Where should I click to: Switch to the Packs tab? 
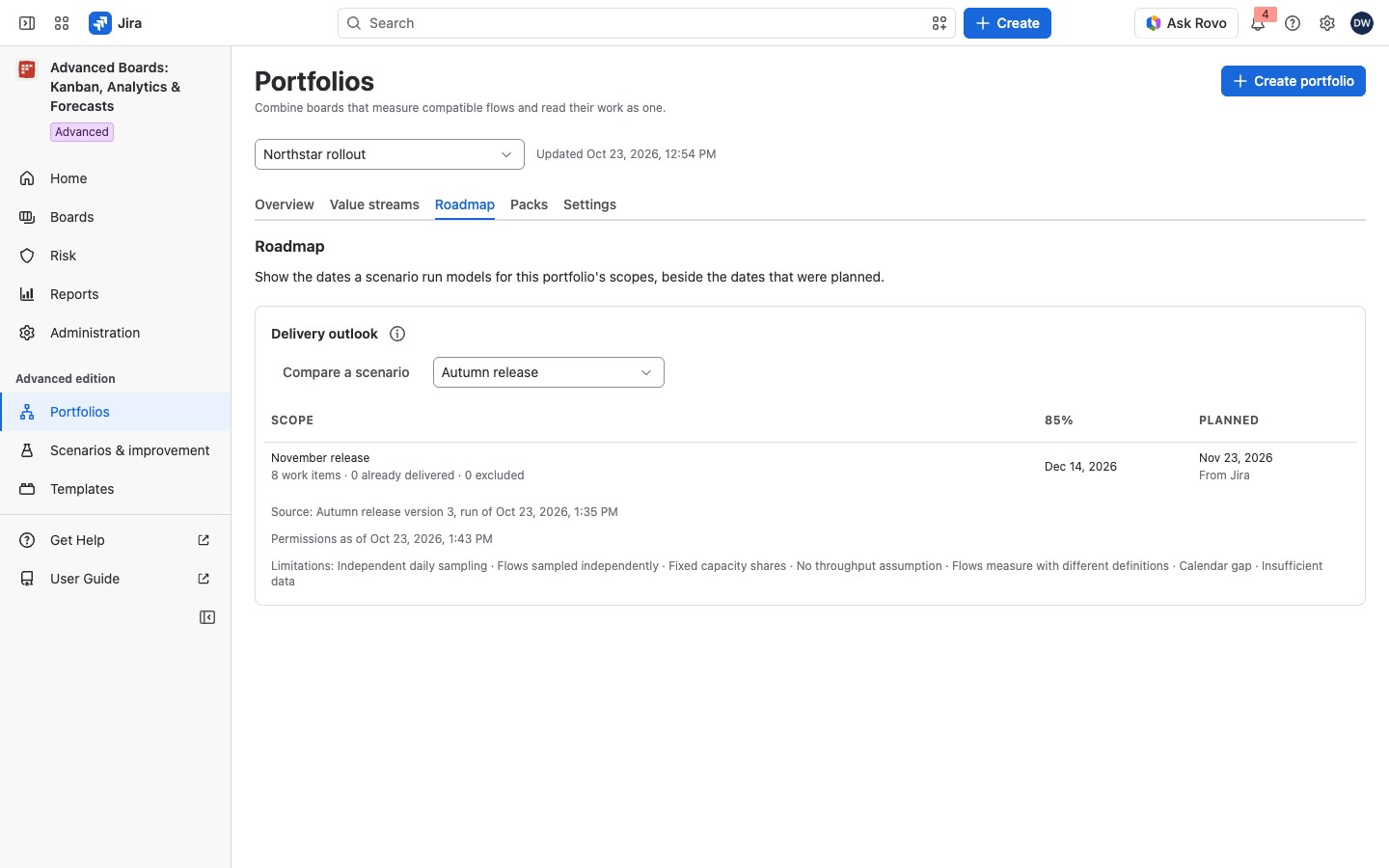point(529,204)
